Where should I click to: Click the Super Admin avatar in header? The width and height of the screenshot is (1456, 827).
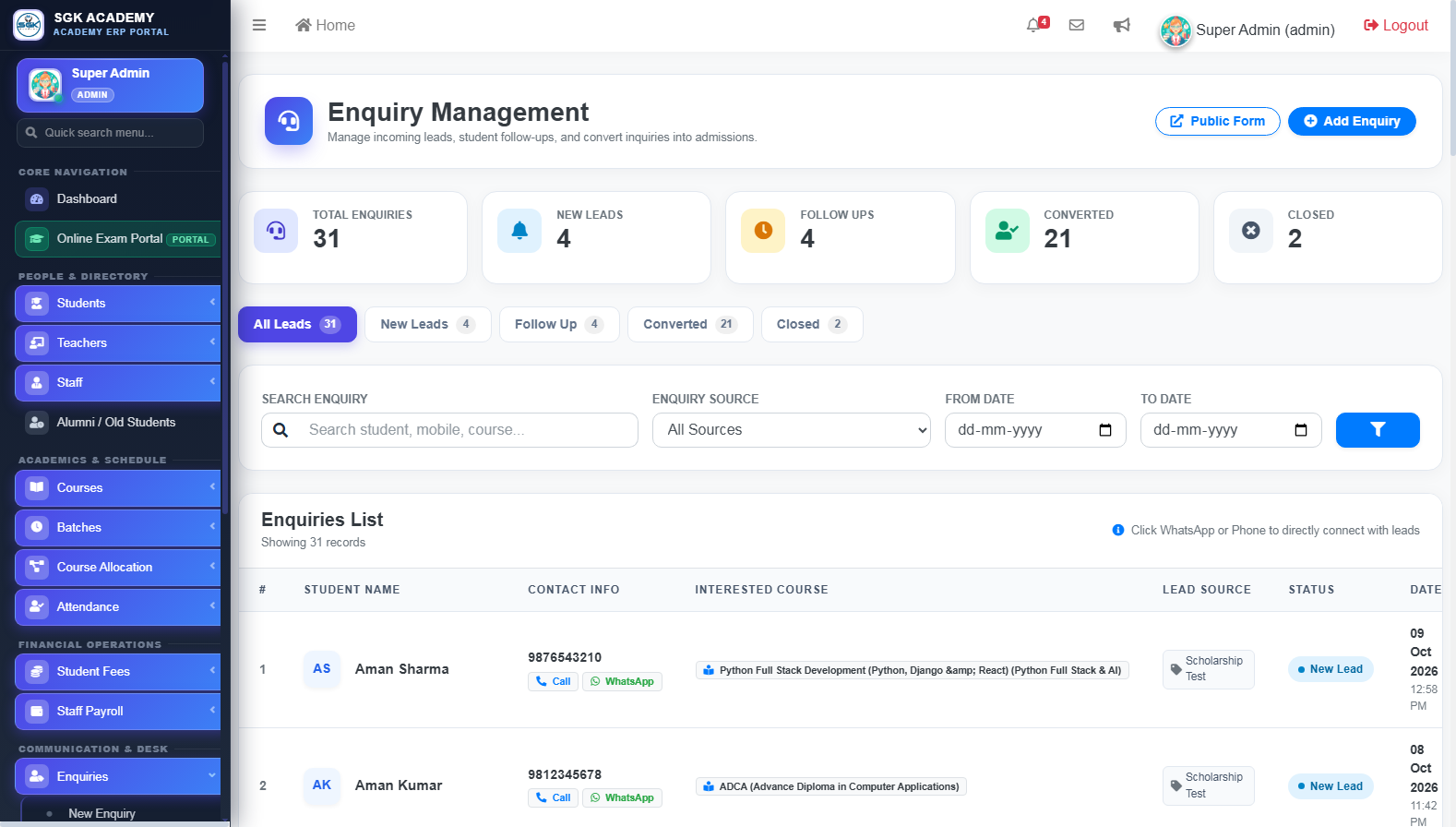coord(1176,30)
